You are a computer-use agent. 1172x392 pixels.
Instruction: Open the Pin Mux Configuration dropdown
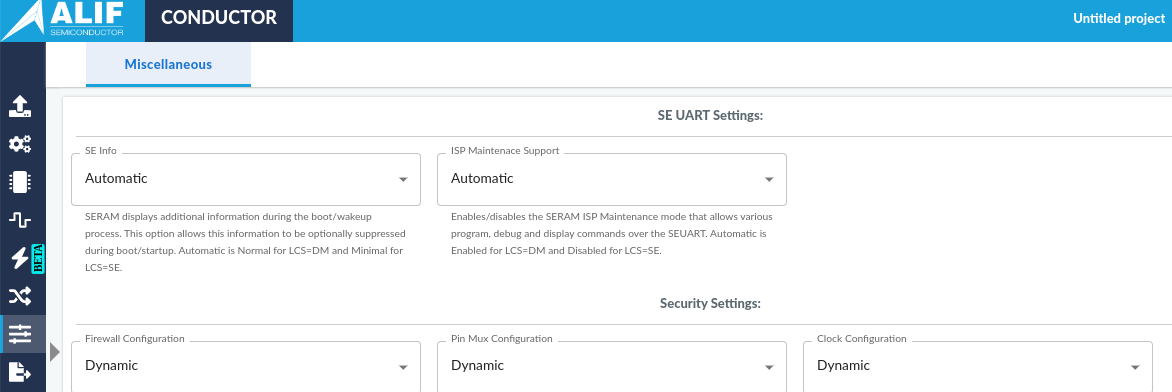click(611, 367)
